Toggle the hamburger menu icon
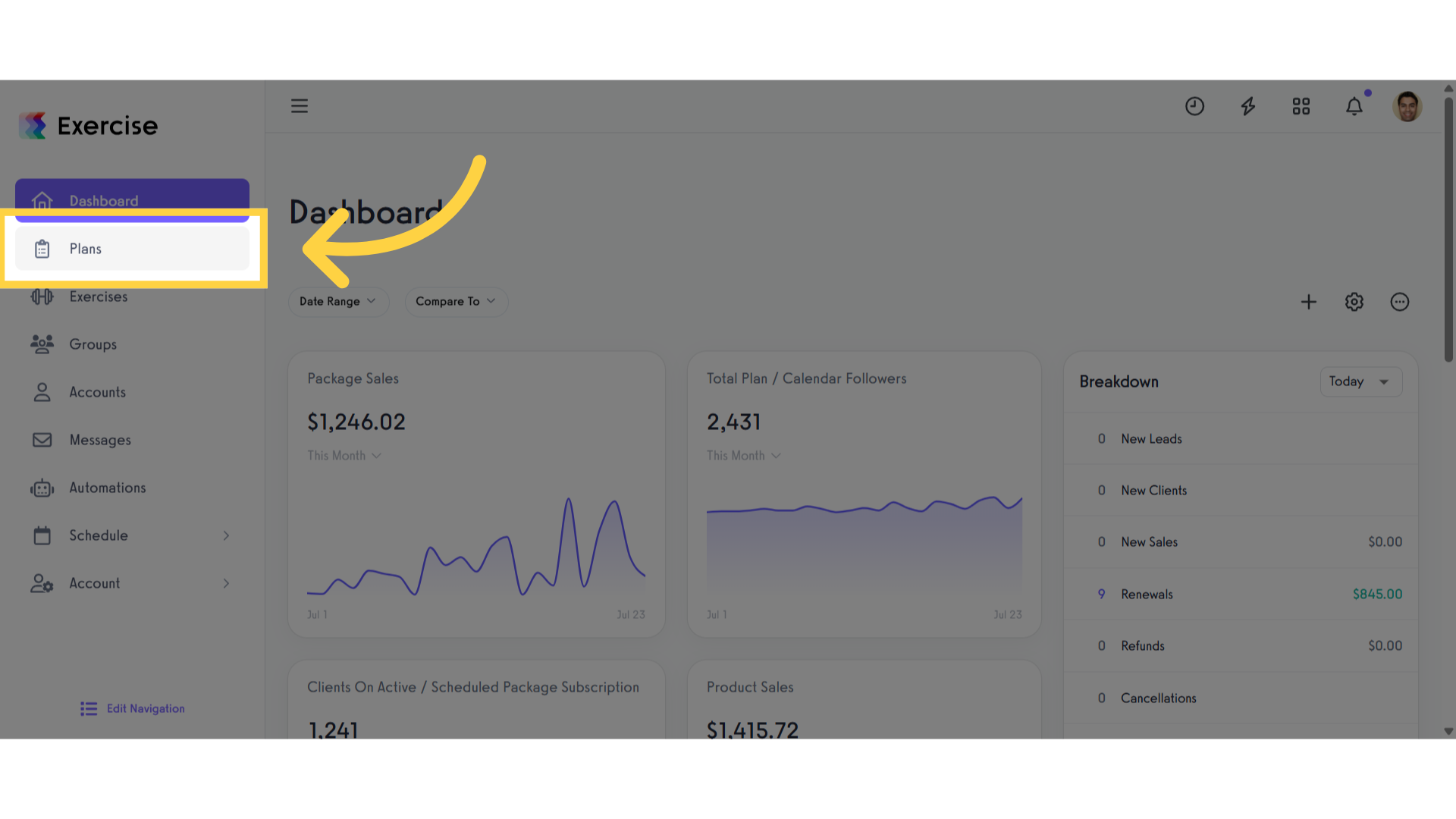The height and width of the screenshot is (819, 1456). click(x=300, y=106)
